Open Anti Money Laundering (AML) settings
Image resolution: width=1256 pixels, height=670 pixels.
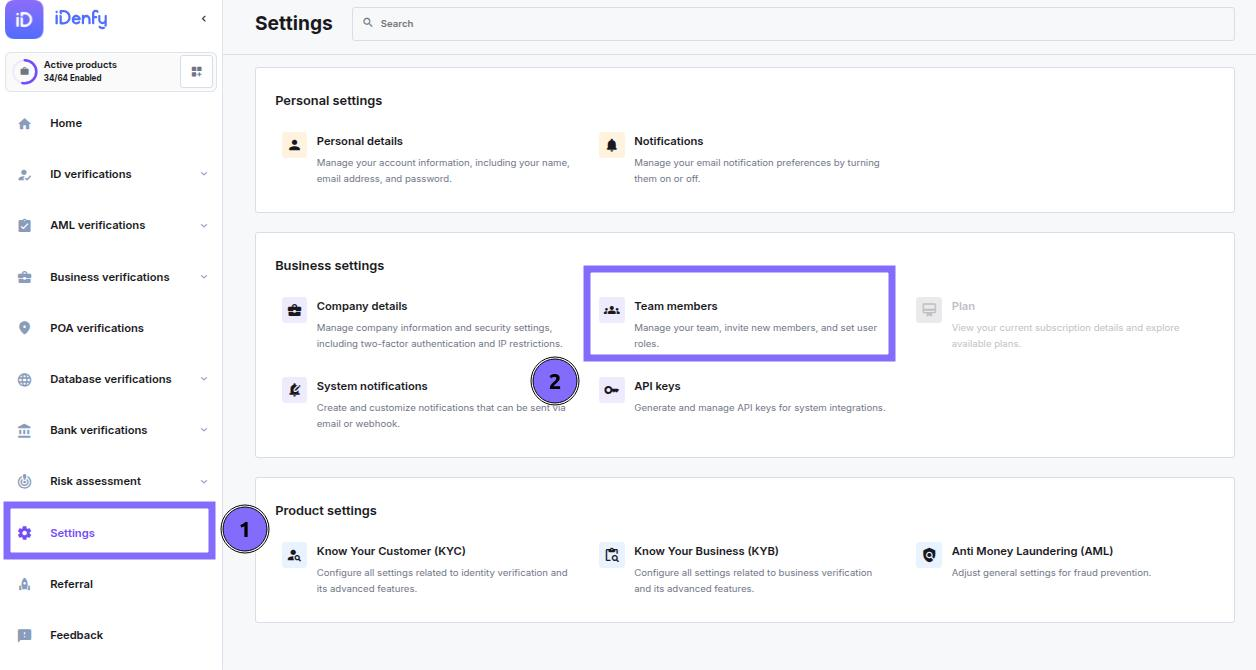1032,551
